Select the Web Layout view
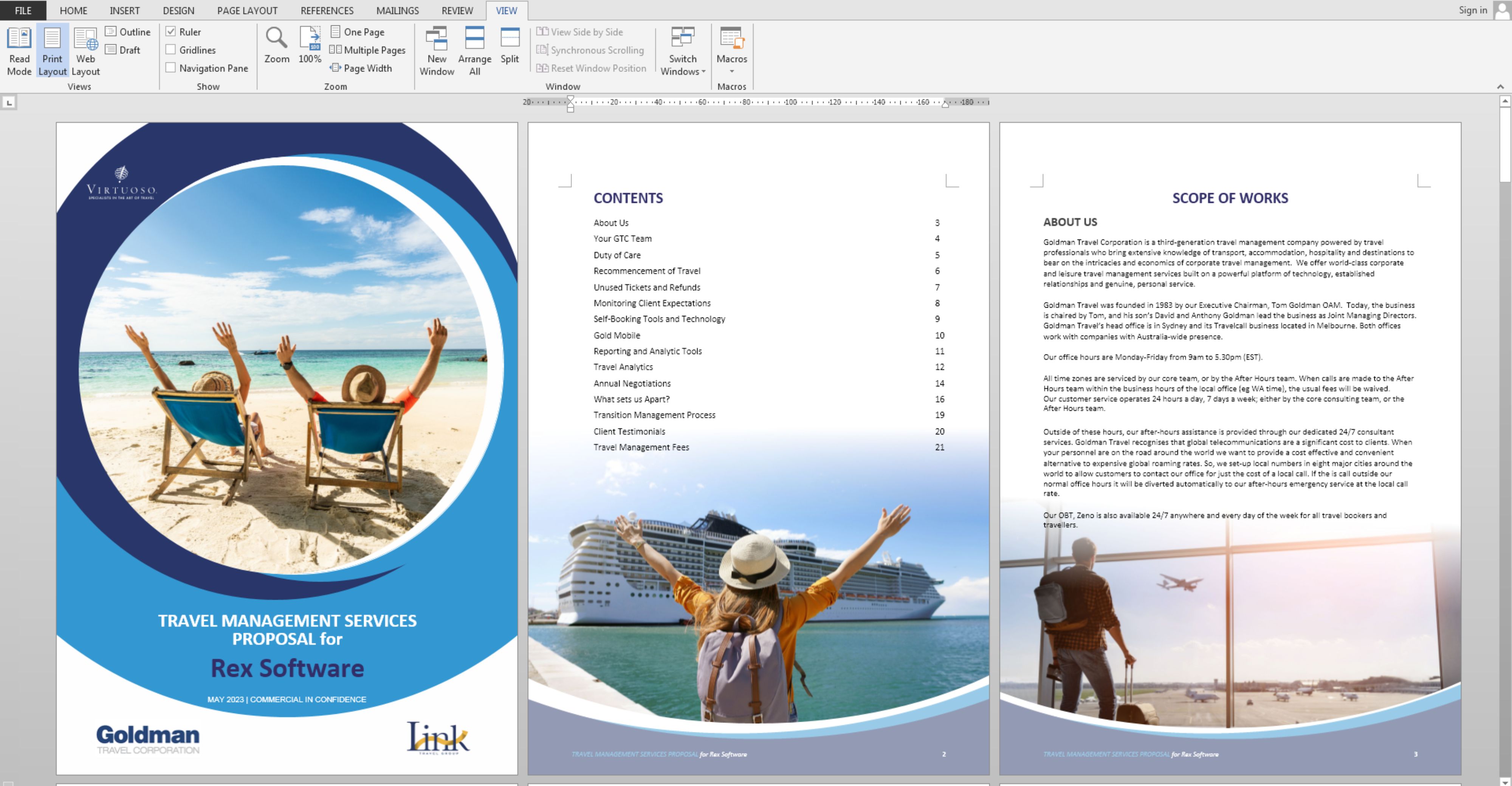The width and height of the screenshot is (1512, 786). (x=86, y=50)
